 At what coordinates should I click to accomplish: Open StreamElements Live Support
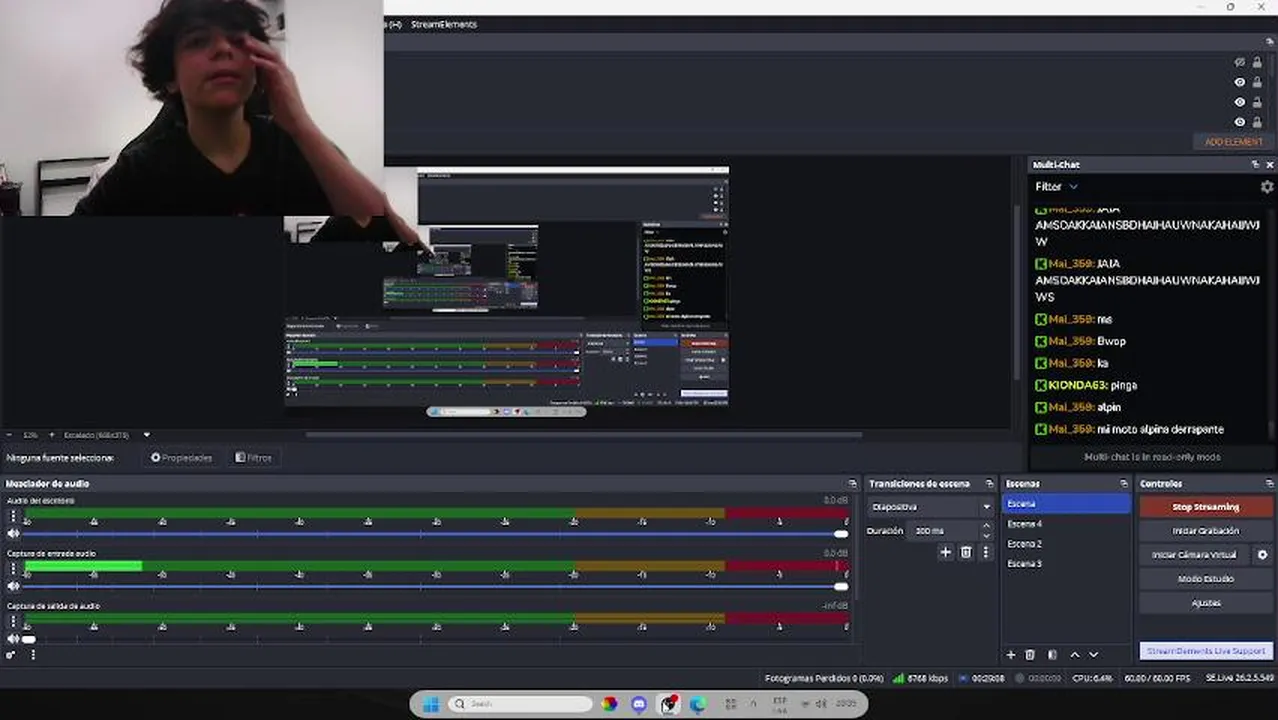[x=1206, y=651]
